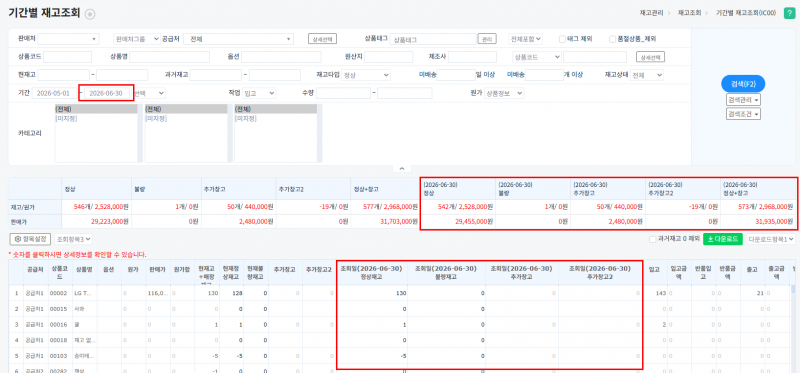Enable the 과거재고 0 제외 checkbox
The width and height of the screenshot is (800, 373).
(652, 239)
